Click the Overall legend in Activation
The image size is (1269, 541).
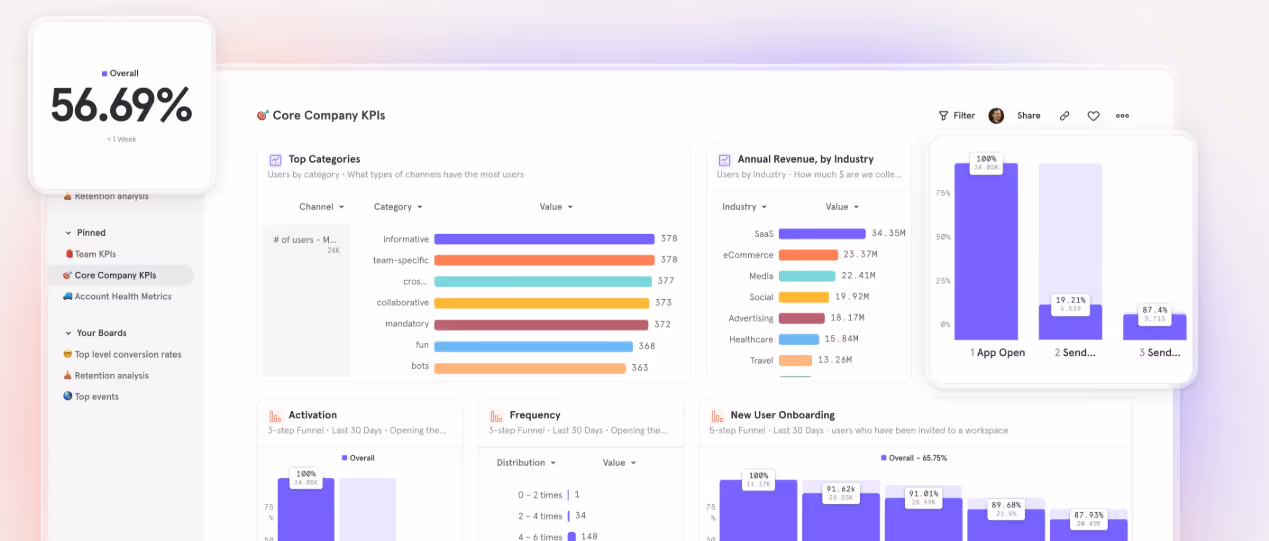point(358,458)
